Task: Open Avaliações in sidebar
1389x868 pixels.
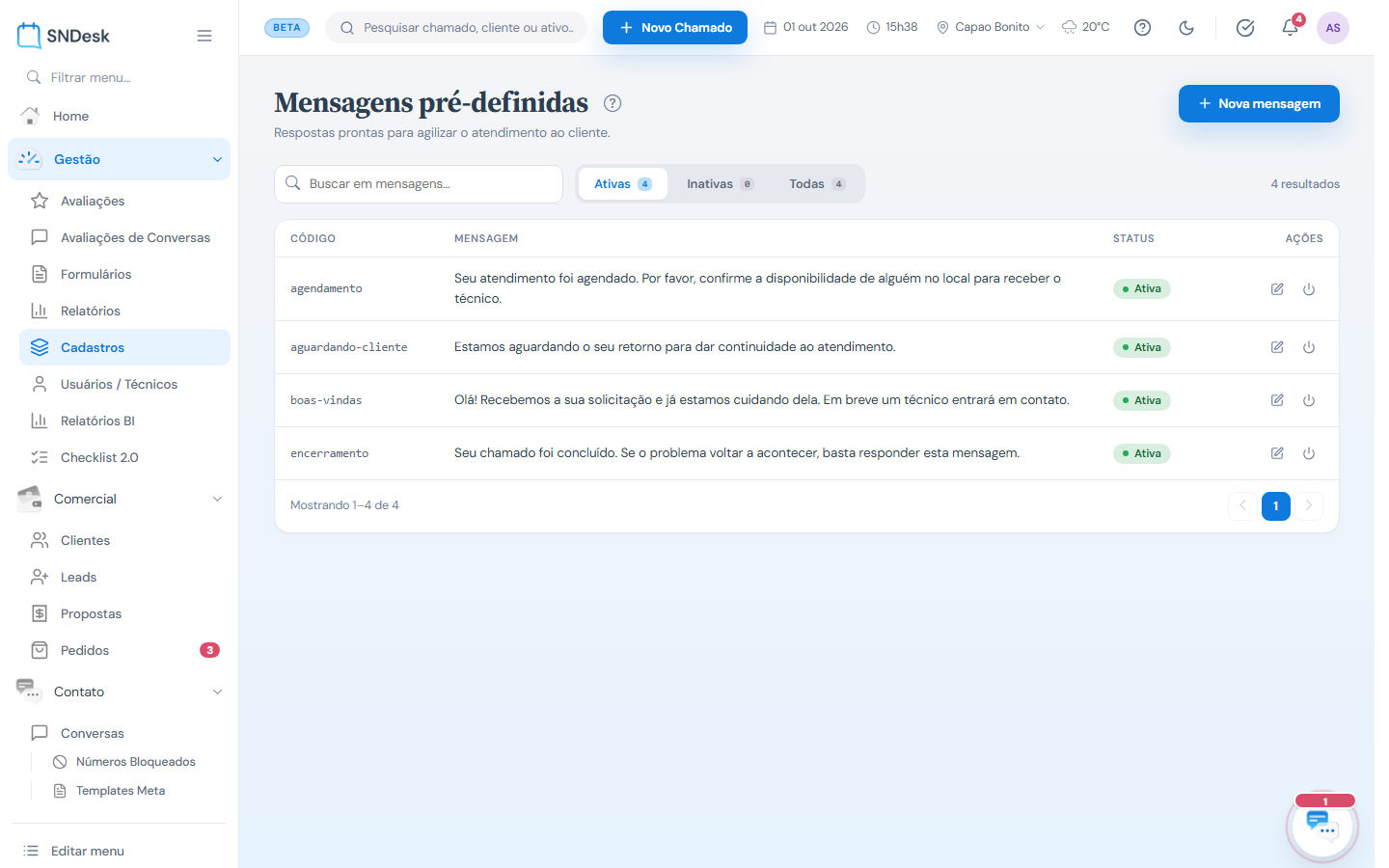Action: point(124,201)
